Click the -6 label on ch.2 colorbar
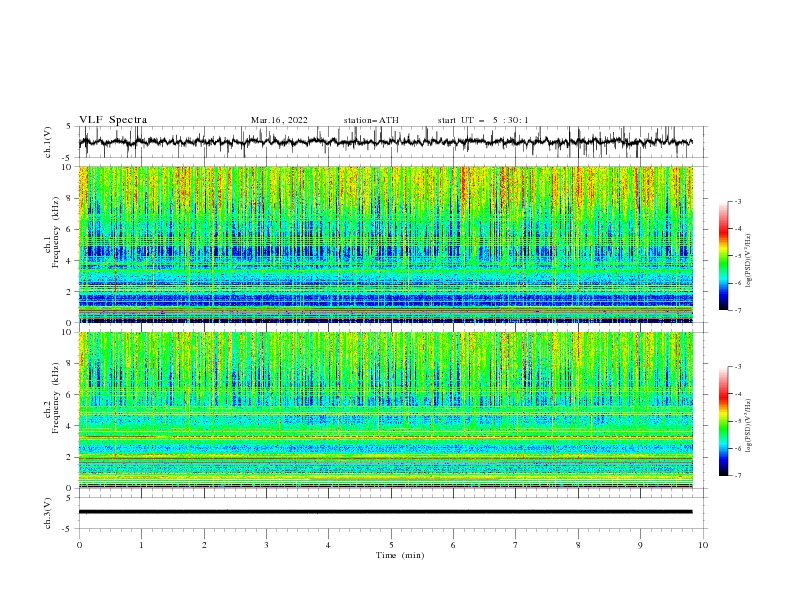The width and height of the screenshot is (792, 612). (738, 448)
